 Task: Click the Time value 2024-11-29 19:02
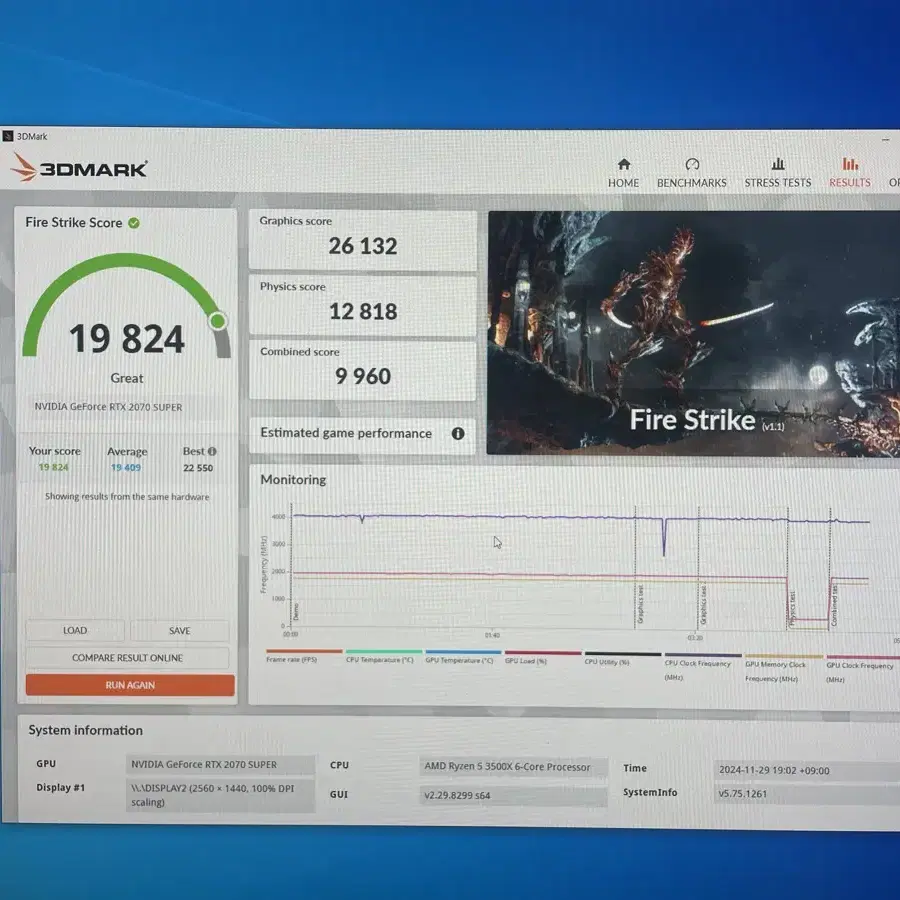(x=806, y=770)
